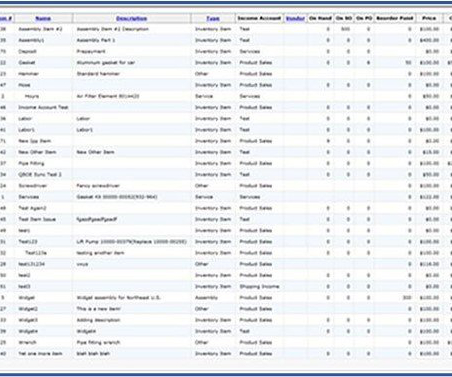Image resolution: width=452 pixels, height=377 pixels.
Task: Select the Pipe Fitting item row
Action: tap(226, 163)
